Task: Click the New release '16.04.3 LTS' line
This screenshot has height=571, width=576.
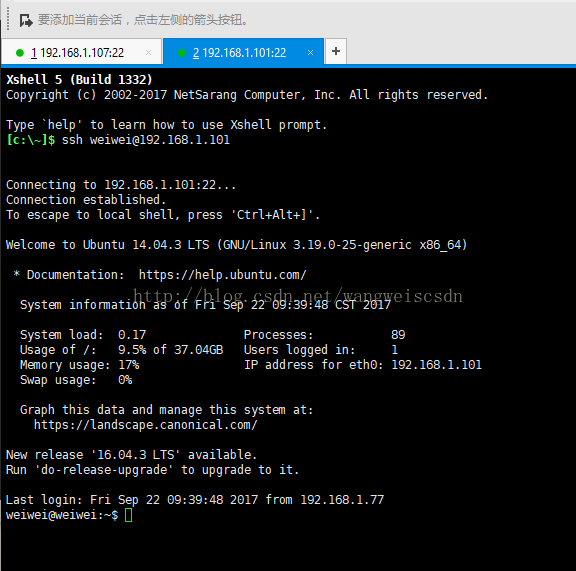Action: (x=132, y=455)
